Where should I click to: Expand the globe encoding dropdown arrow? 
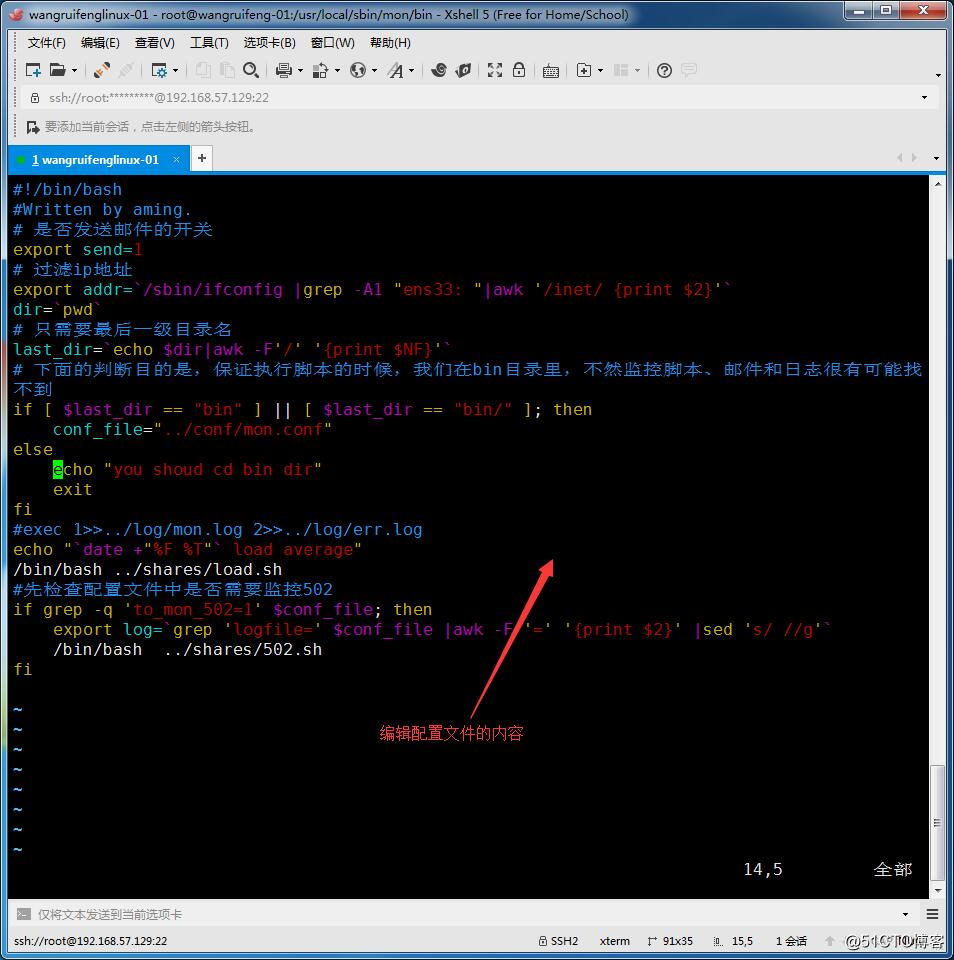pyautogui.click(x=374, y=71)
